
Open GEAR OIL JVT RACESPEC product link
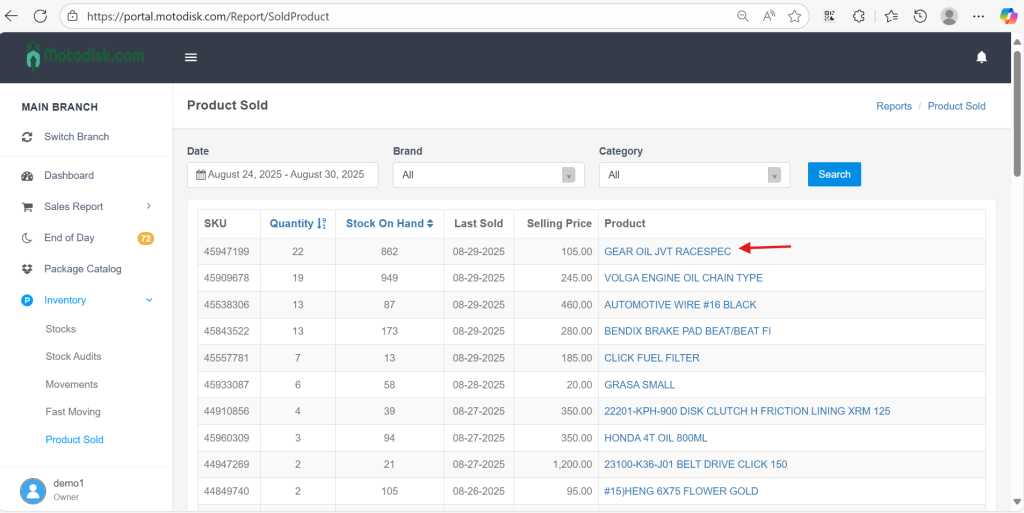667,251
